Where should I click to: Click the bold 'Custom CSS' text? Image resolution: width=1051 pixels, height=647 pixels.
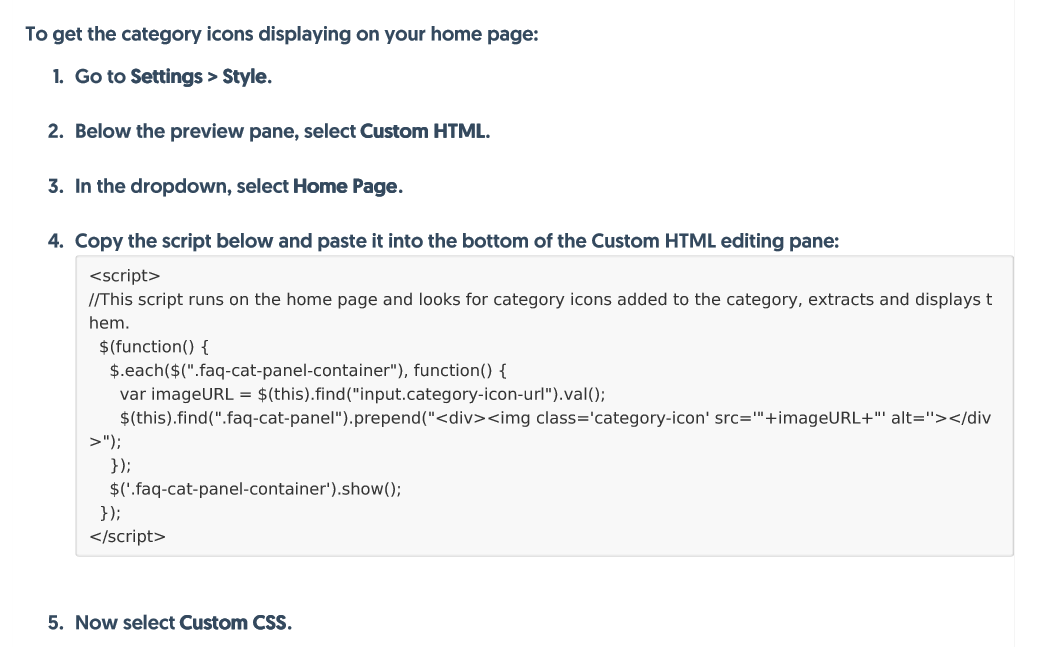click(x=235, y=622)
